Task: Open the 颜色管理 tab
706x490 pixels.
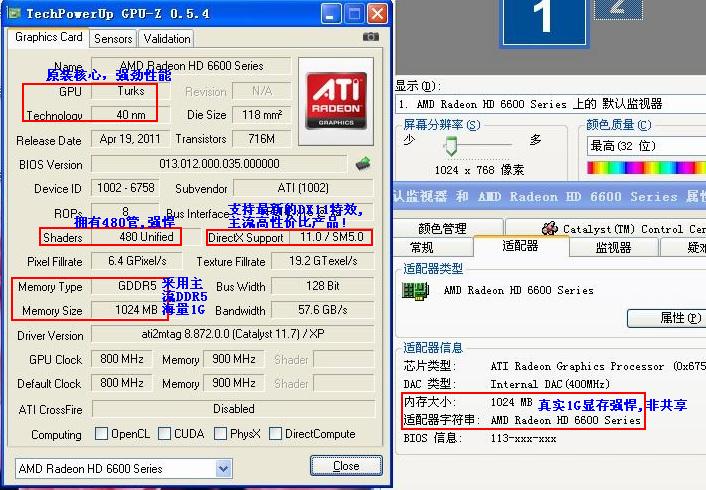Action: [x=448, y=228]
